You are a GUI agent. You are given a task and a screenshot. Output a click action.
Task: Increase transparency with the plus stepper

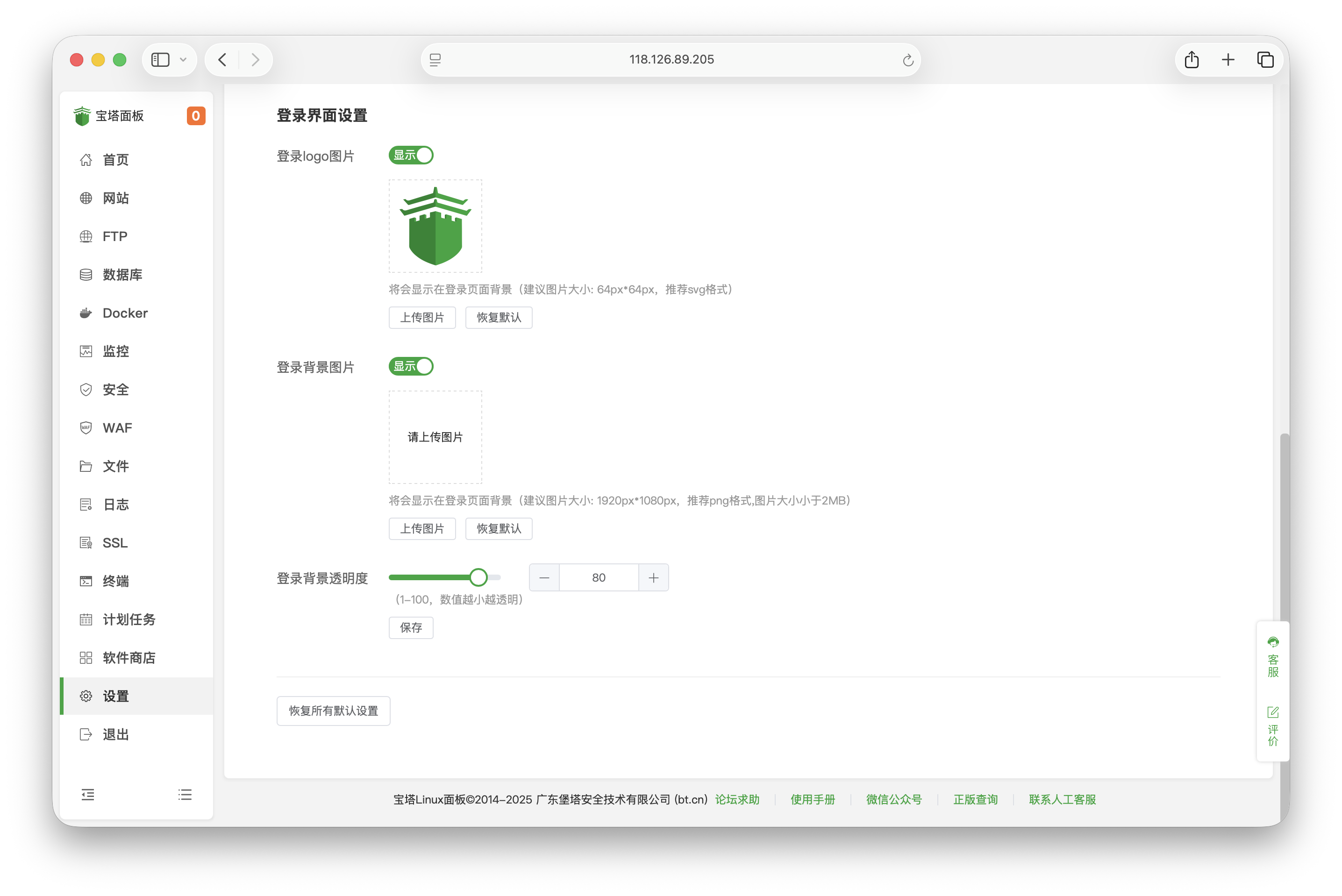coord(653,578)
